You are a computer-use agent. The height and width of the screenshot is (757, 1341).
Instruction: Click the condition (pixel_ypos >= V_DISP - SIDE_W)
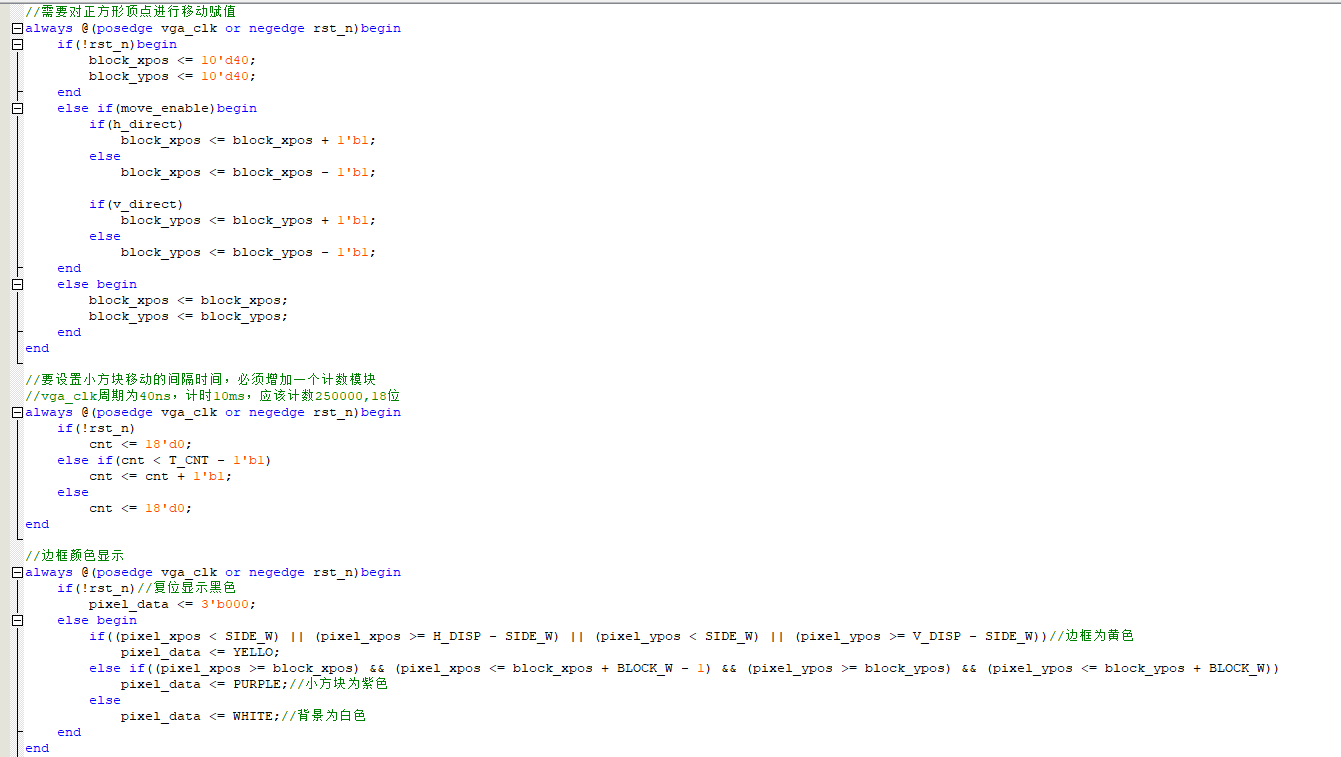tap(916, 636)
